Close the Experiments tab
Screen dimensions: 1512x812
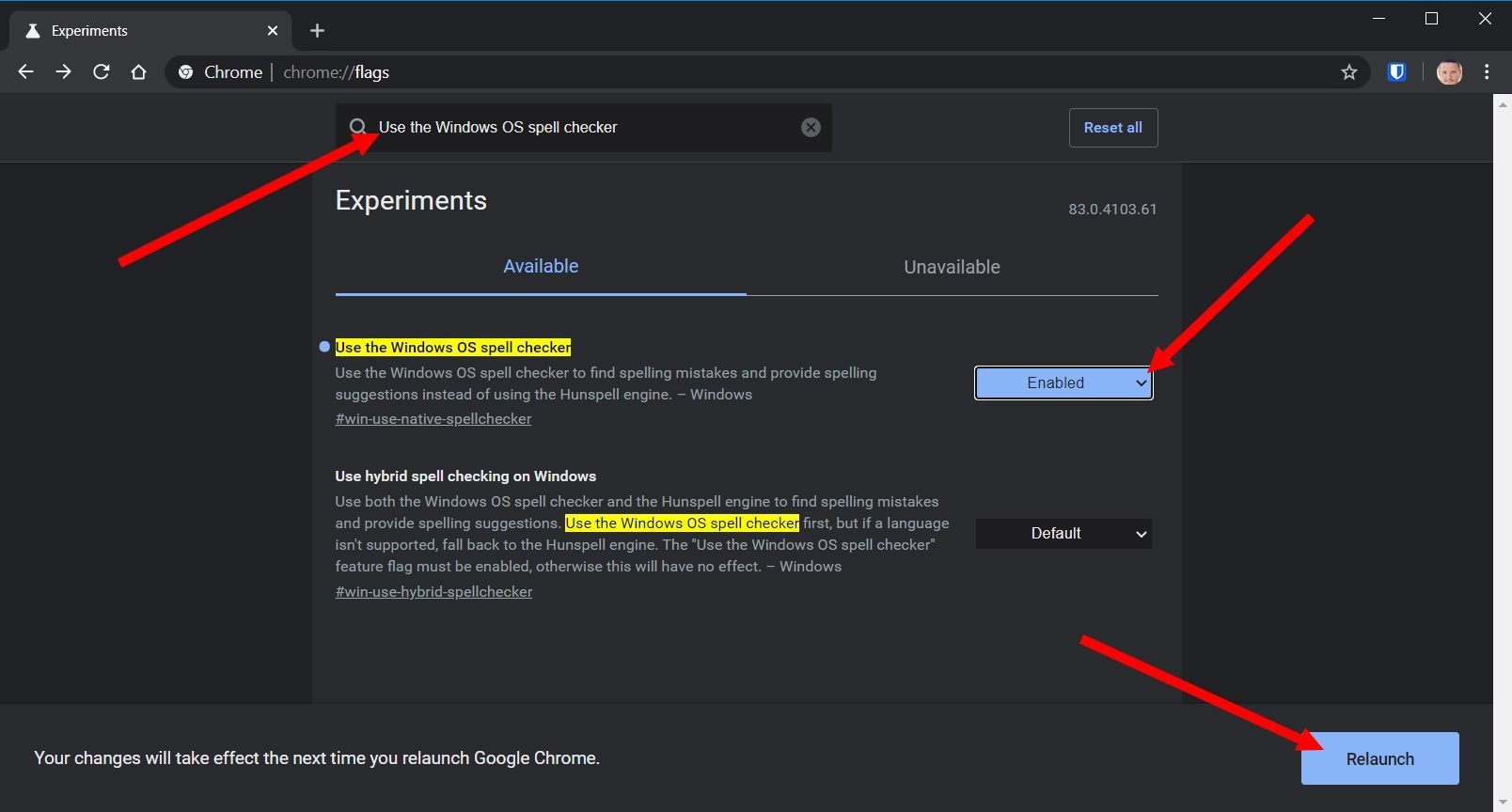point(273,30)
